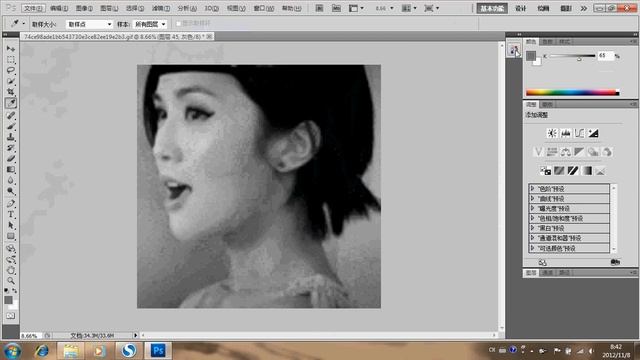Select the Gradient tool
This screenshot has width=640, height=360.
click(11, 169)
